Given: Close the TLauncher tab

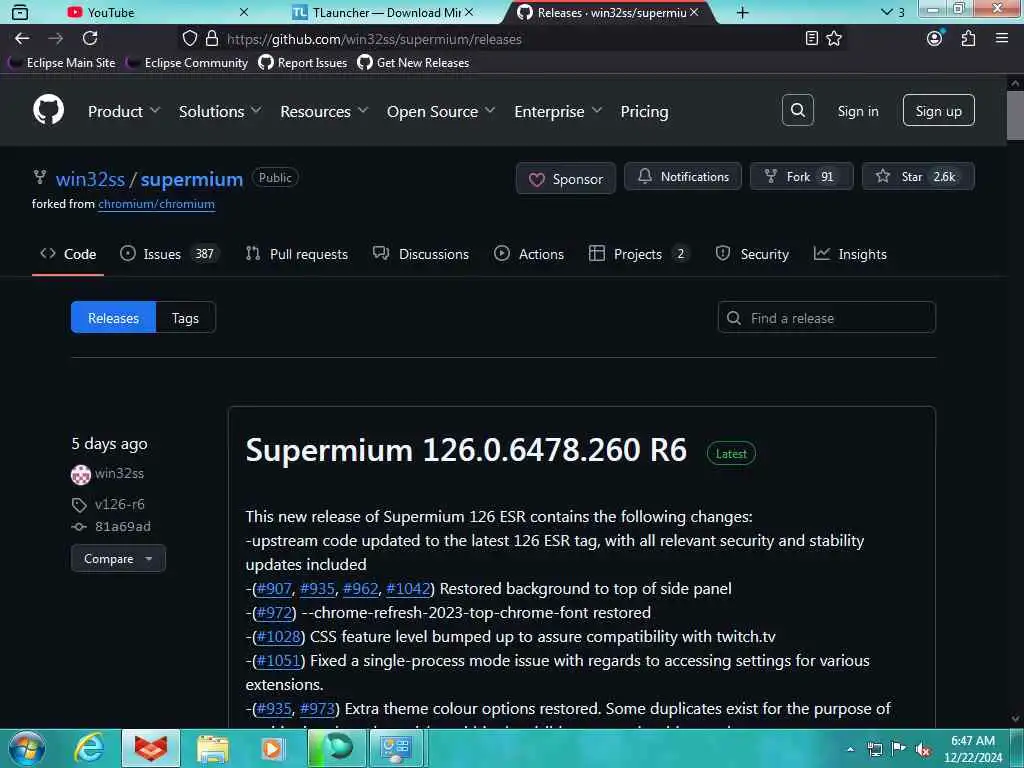Looking at the screenshot, I should tap(469, 12).
